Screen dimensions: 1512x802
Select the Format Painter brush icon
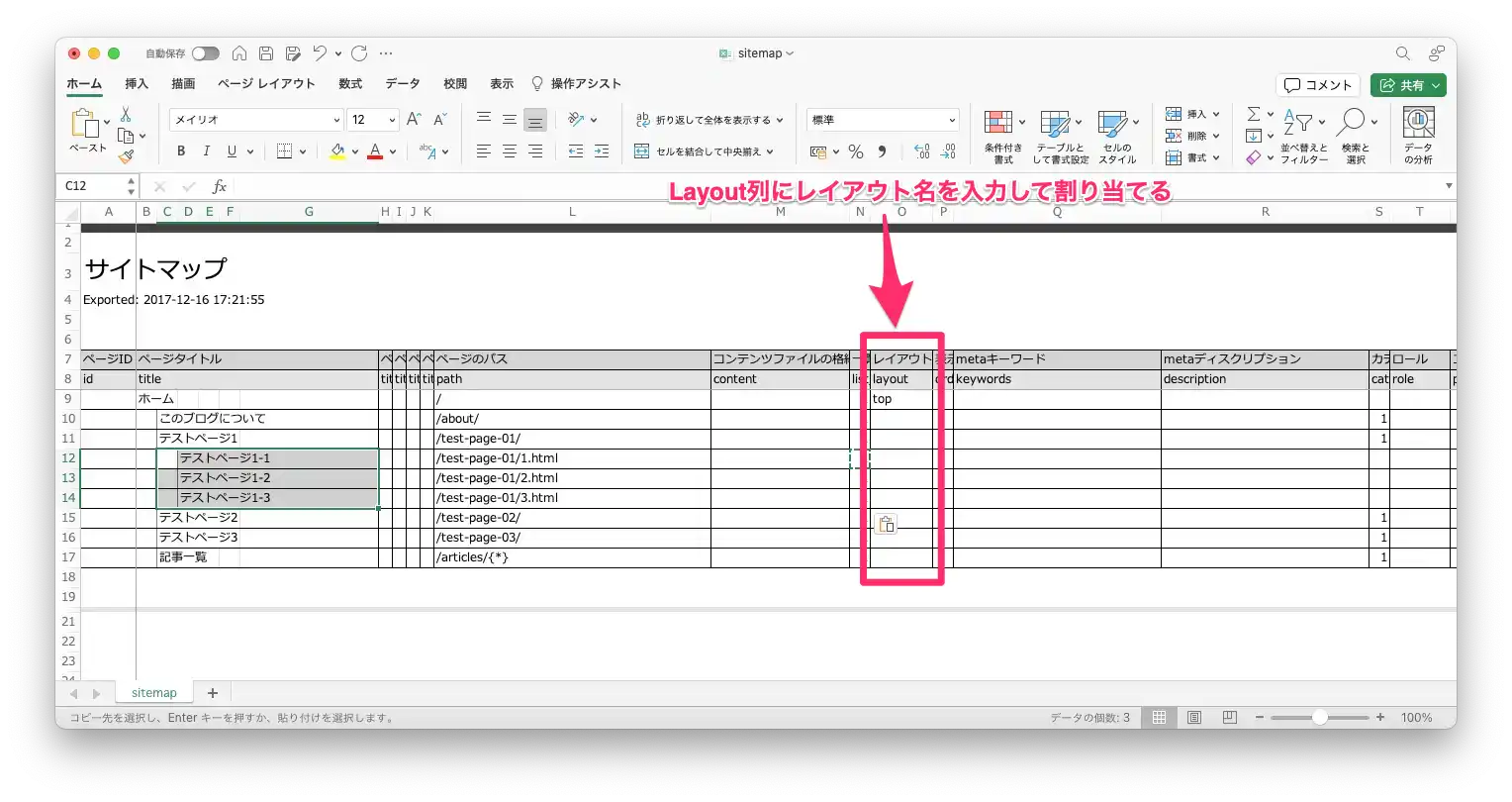(x=126, y=156)
